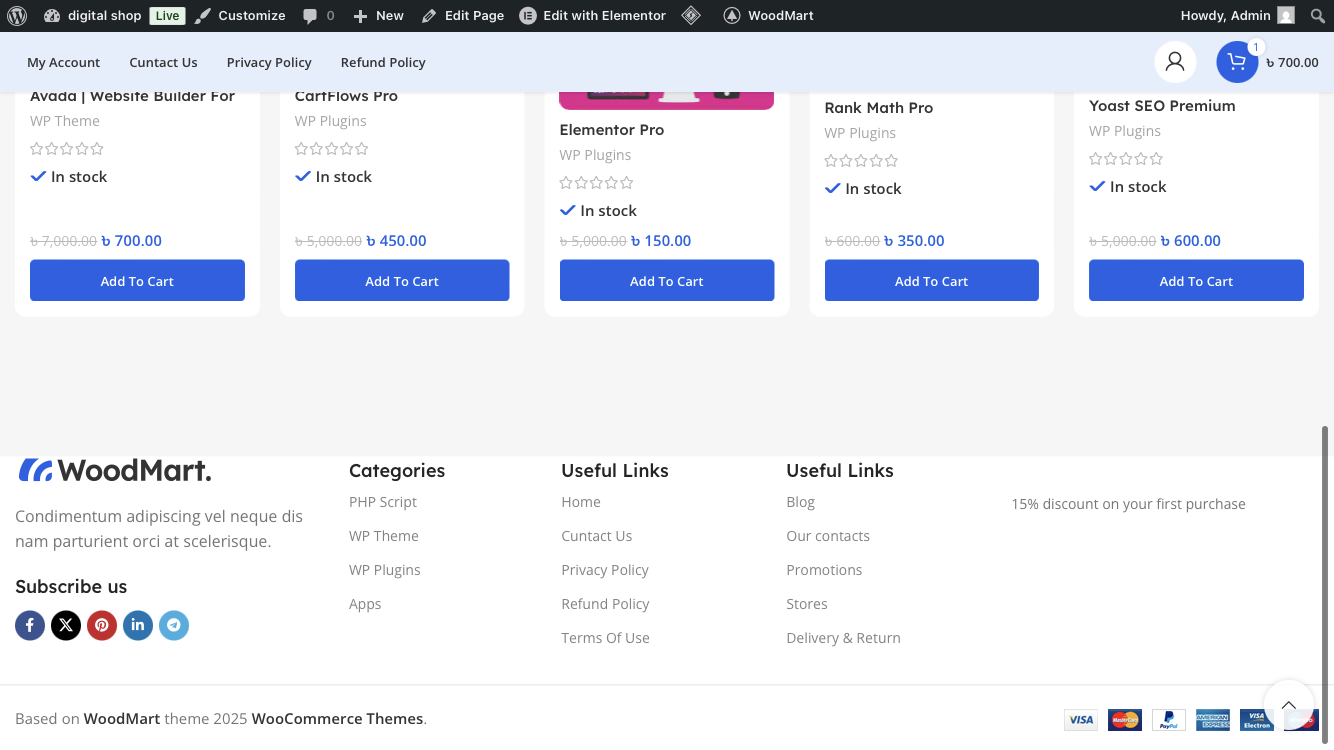This screenshot has height=750, width=1334.
Task: Add Elementor Pro to cart
Action: coord(667,281)
